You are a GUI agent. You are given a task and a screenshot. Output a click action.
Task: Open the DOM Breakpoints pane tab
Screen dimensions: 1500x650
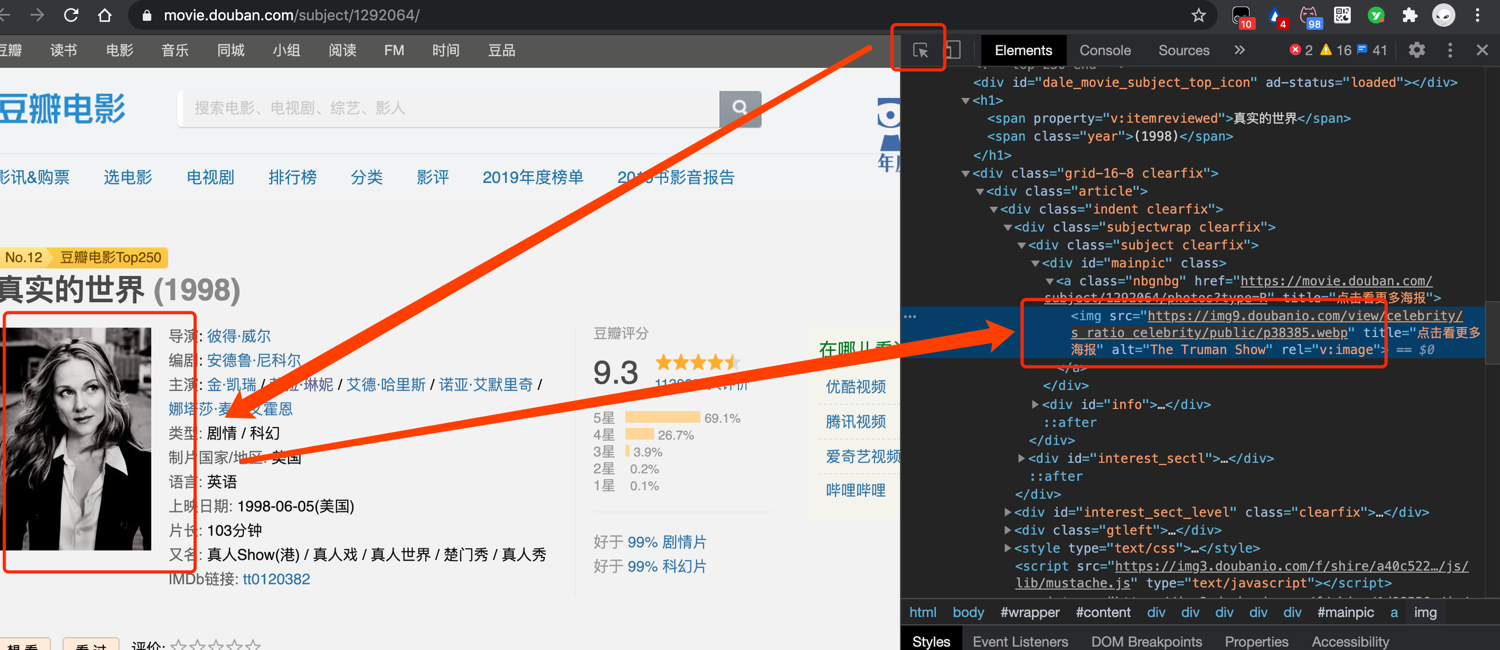click(1146, 641)
